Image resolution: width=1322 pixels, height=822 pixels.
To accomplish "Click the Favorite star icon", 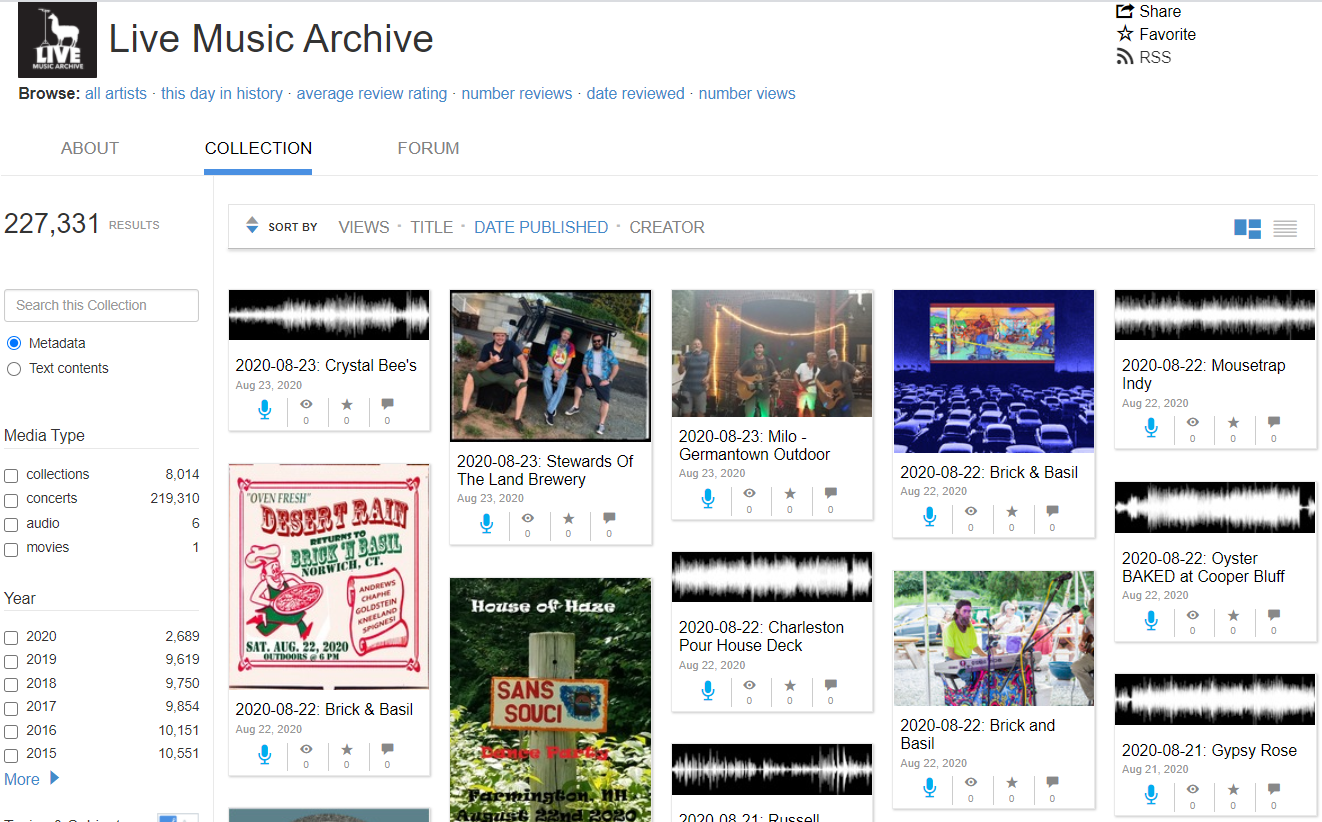I will pyautogui.click(x=1125, y=34).
